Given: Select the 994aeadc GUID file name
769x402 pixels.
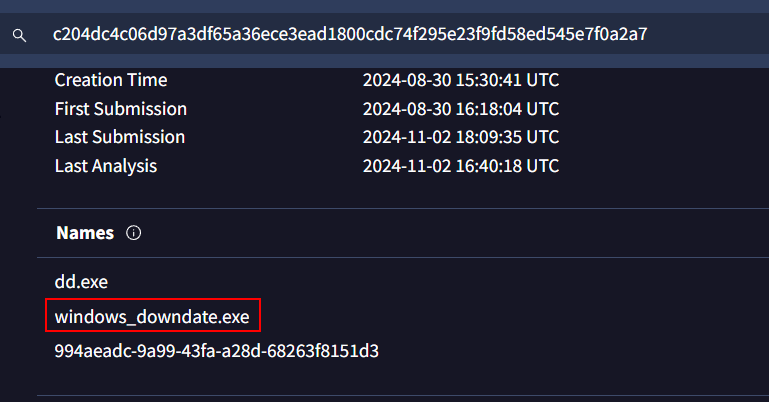Looking at the screenshot, I should (x=217, y=351).
